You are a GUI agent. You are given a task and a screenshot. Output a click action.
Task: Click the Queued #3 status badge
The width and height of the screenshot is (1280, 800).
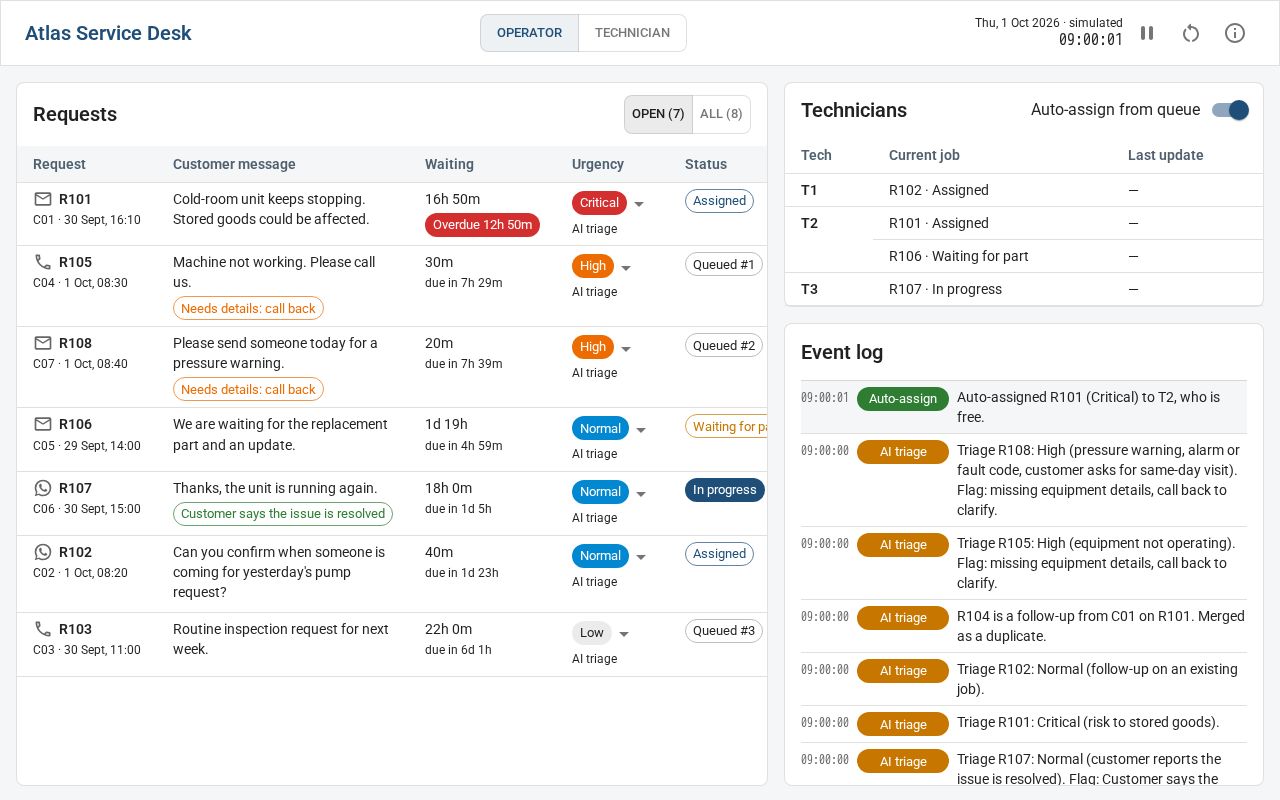pyautogui.click(x=724, y=631)
